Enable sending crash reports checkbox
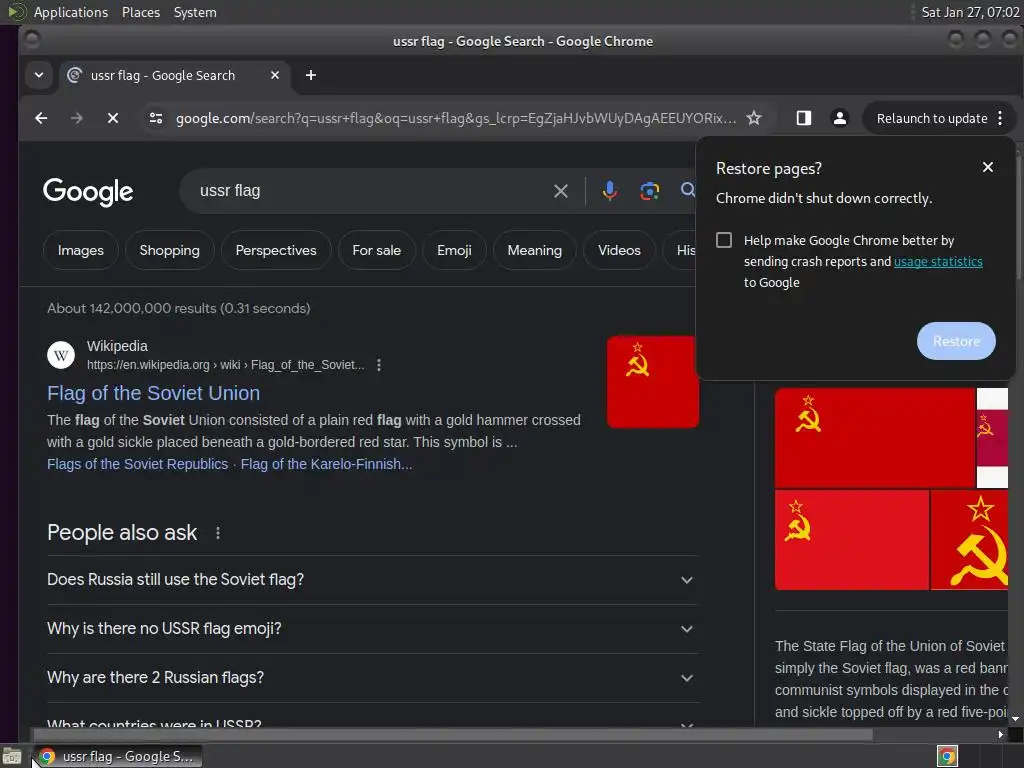This screenshot has height=768, width=1024. pos(724,240)
